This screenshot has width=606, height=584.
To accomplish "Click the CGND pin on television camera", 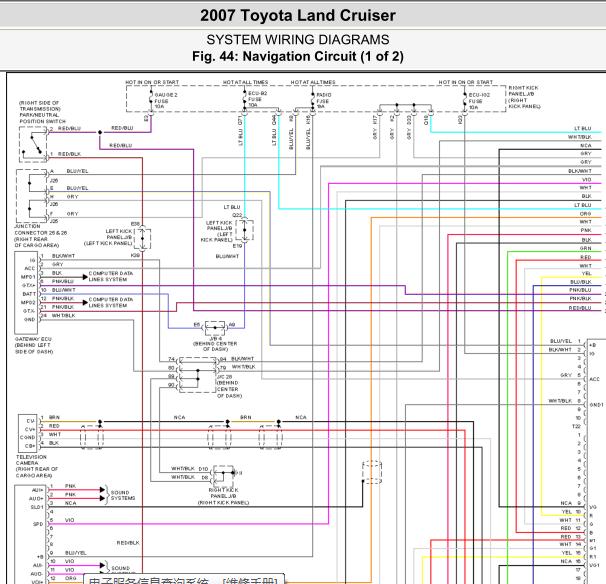I will pyautogui.click(x=27, y=438).
